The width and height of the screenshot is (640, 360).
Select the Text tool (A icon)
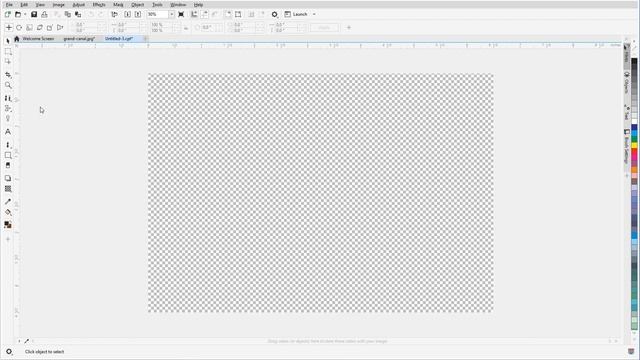click(x=8, y=132)
